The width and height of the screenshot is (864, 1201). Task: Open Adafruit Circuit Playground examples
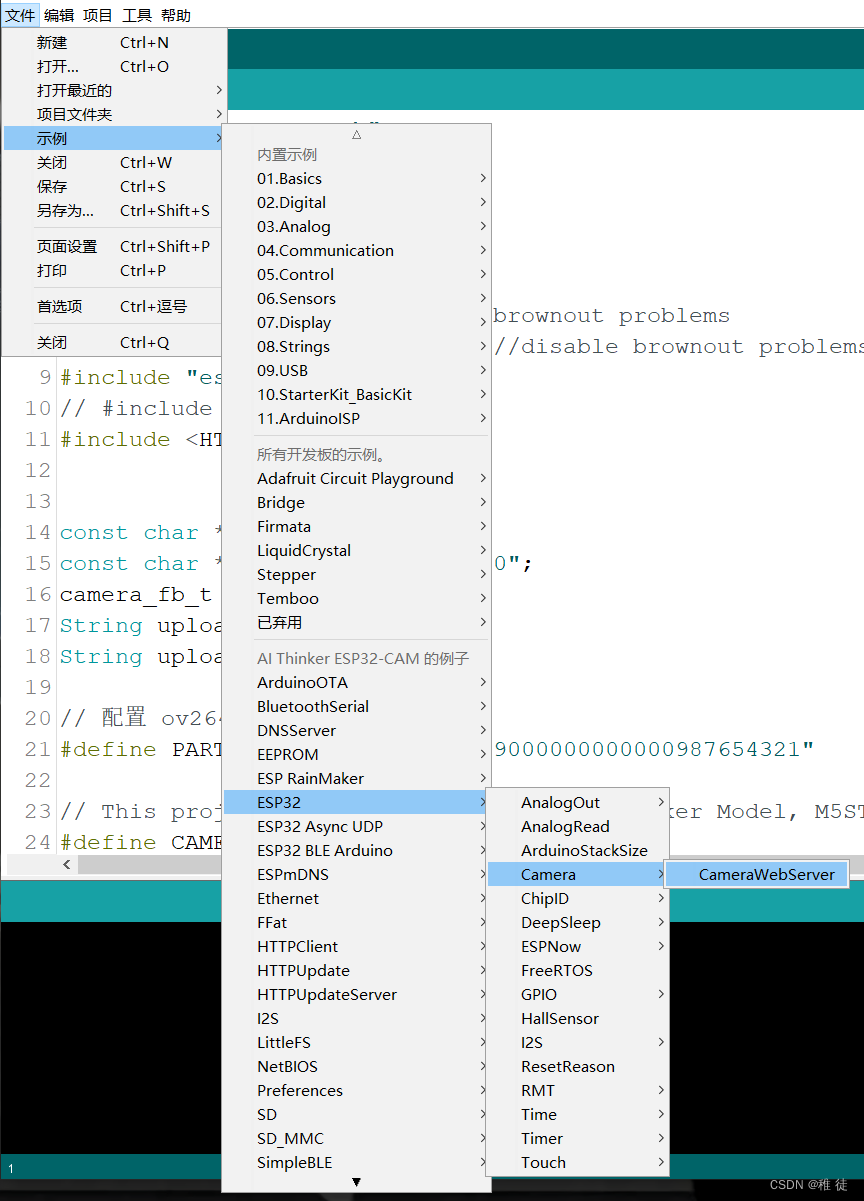[356, 479]
